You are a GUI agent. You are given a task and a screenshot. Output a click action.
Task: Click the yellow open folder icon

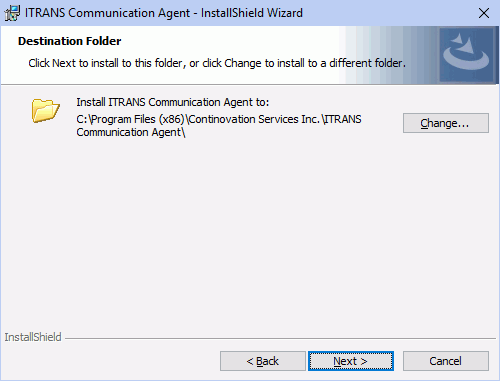pos(45,110)
